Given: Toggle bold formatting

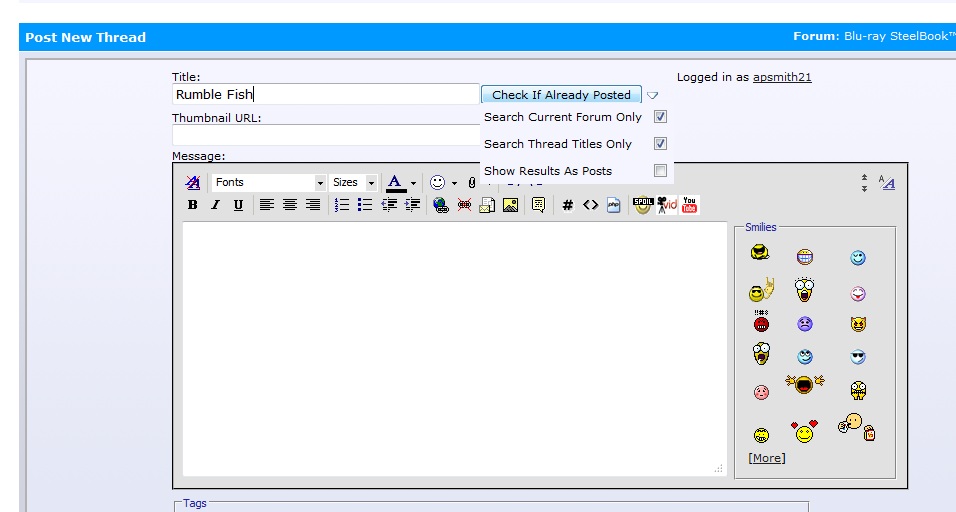Looking at the screenshot, I should coord(193,205).
